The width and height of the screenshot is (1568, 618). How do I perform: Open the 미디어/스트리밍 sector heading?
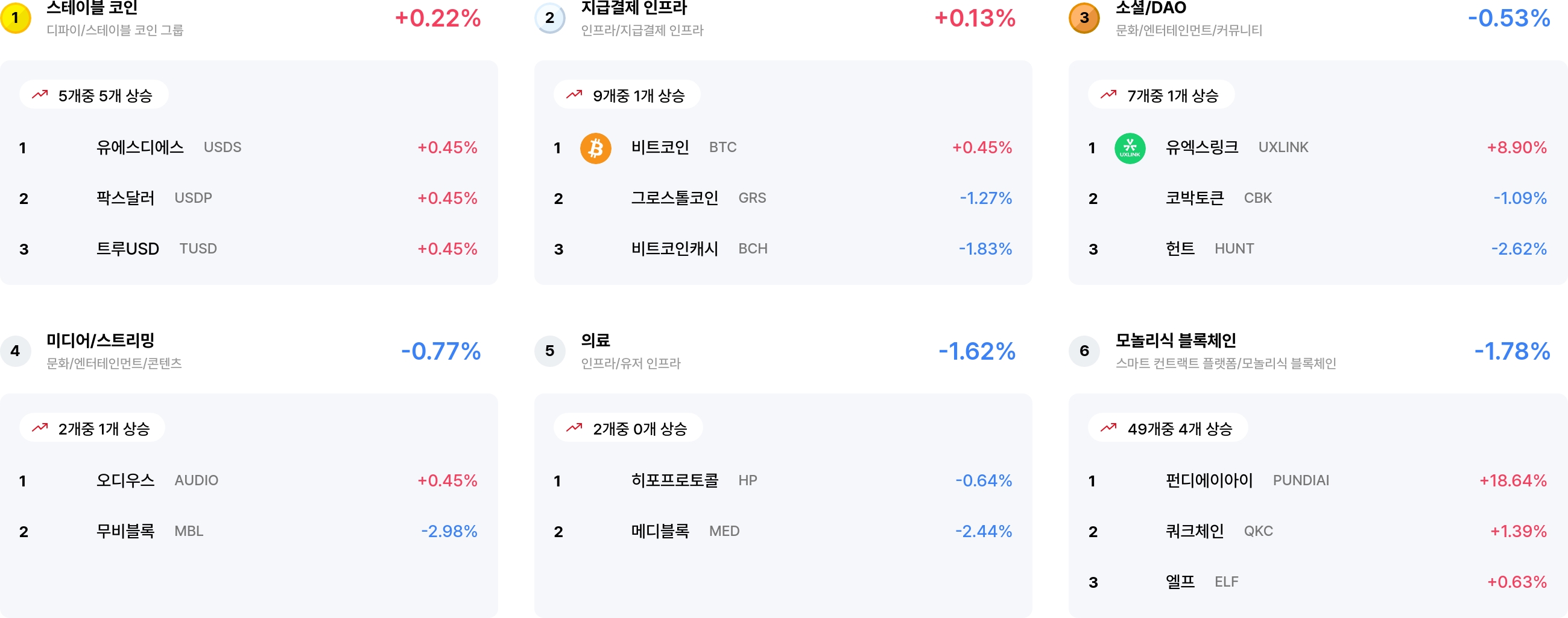101,340
